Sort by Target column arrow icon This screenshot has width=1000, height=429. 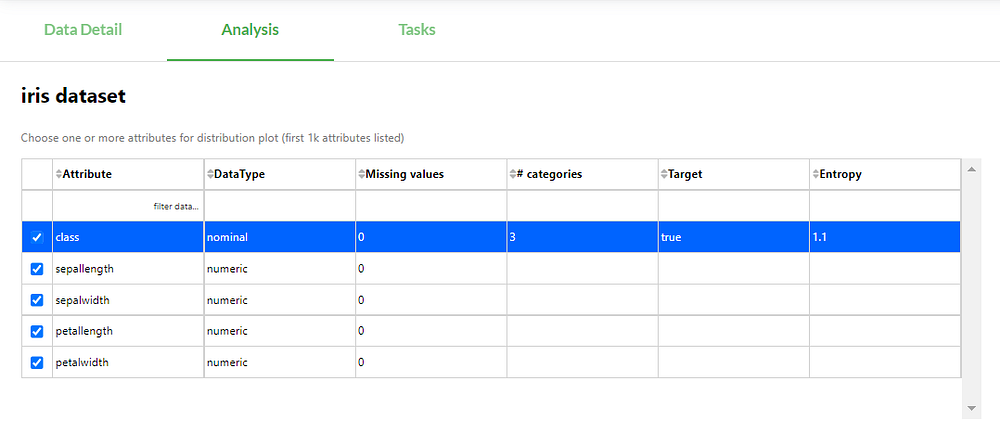(x=664, y=174)
